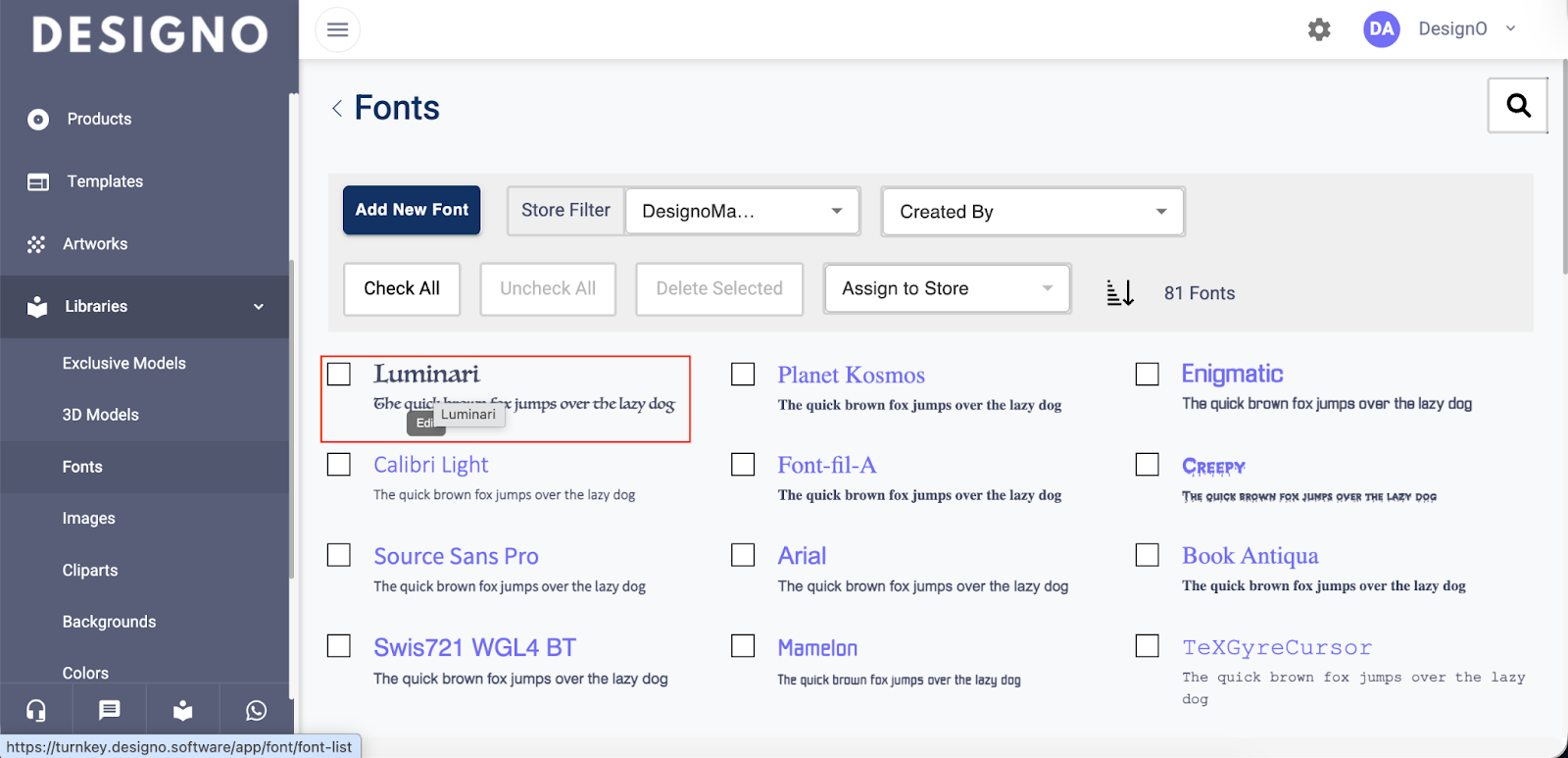
Task: Open the headset support icon
Action: (x=36, y=710)
